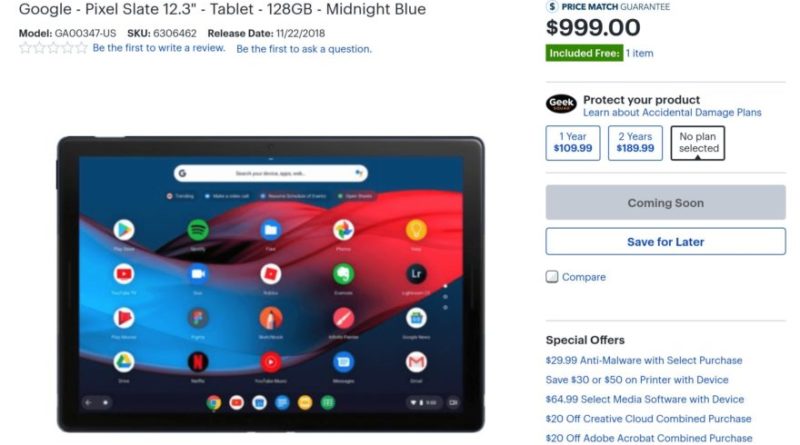Select the 1 Year $109.99 plan
Viewport: 800px width, 445px height.
(x=573, y=143)
